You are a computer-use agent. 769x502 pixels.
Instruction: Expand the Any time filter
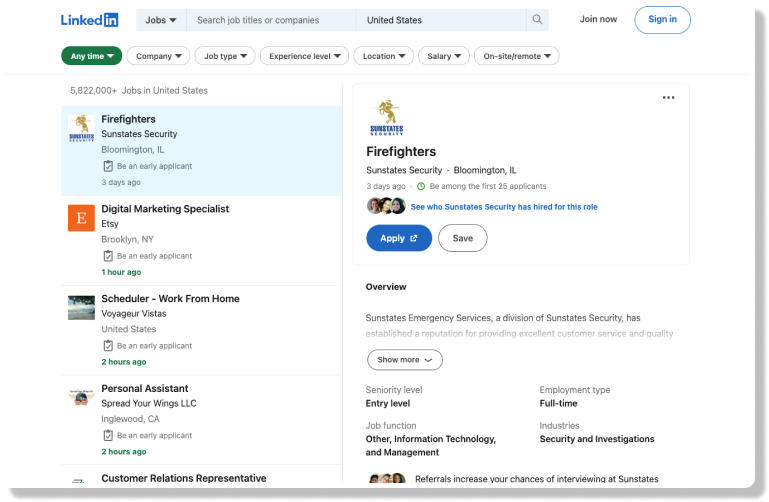click(92, 56)
